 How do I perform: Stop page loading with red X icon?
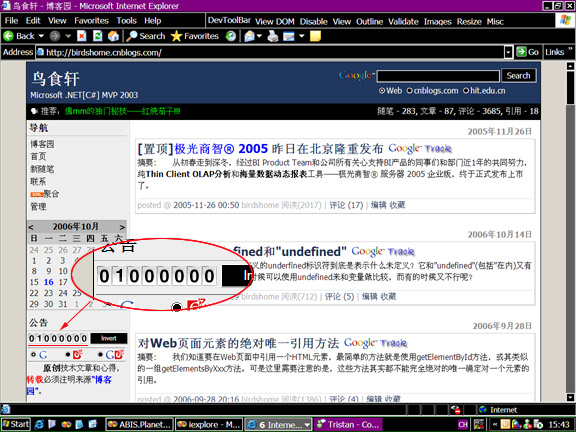click(82, 36)
